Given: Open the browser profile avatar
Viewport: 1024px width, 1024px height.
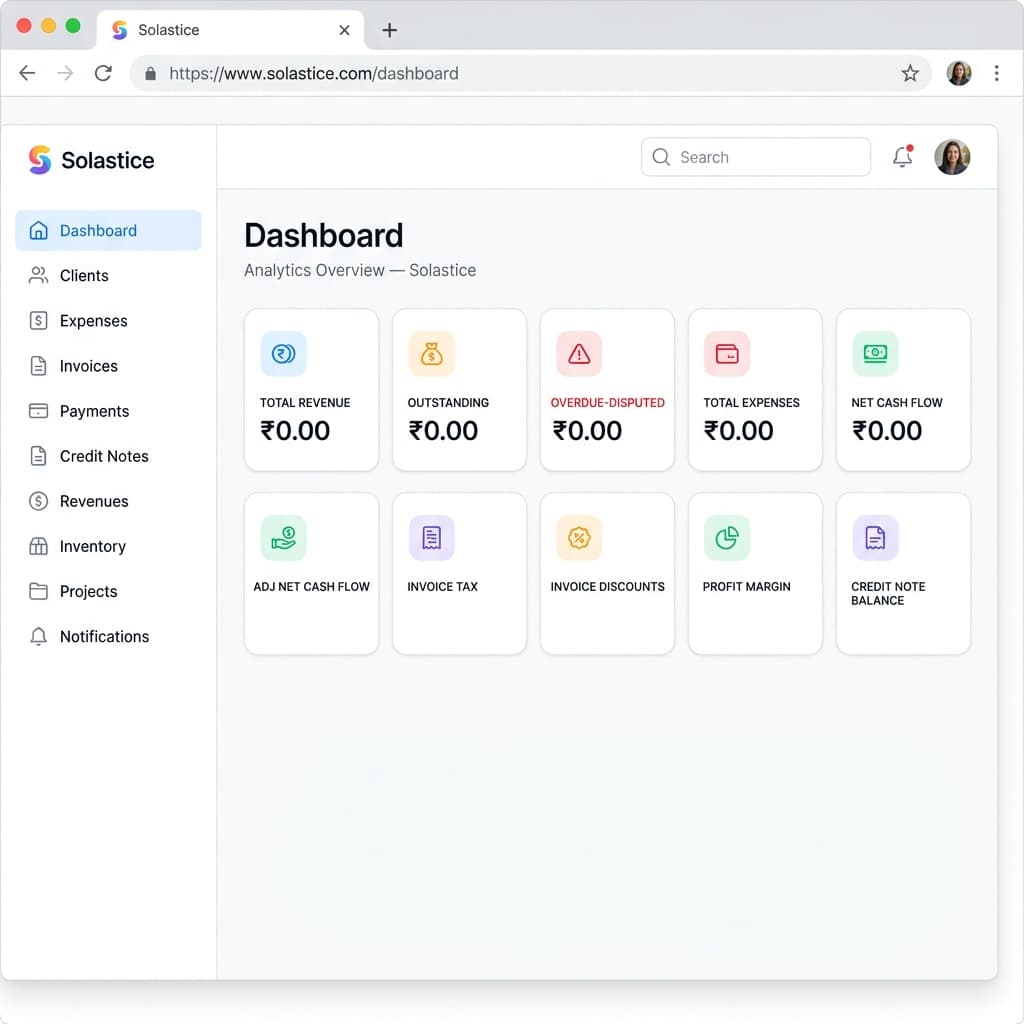Looking at the screenshot, I should click(x=959, y=73).
